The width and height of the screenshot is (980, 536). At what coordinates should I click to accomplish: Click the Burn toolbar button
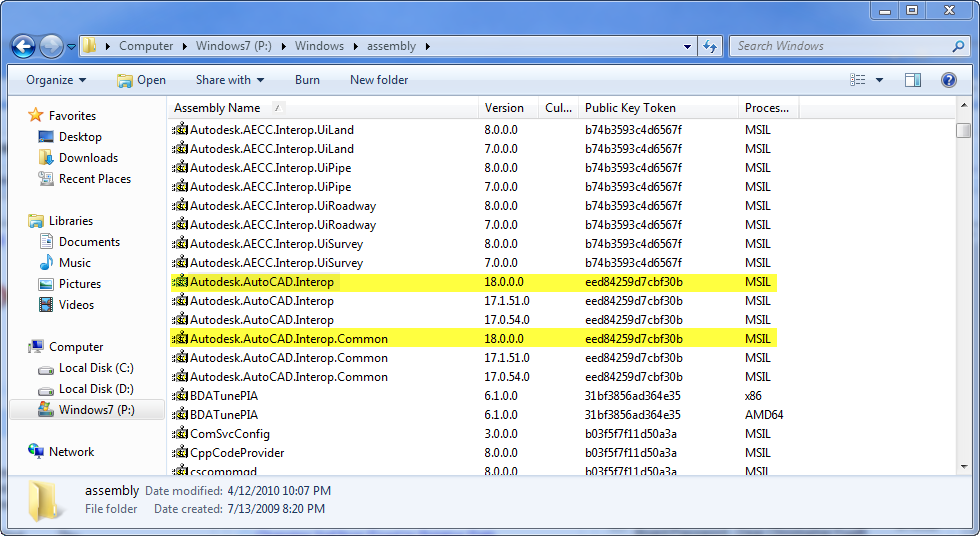click(x=307, y=80)
